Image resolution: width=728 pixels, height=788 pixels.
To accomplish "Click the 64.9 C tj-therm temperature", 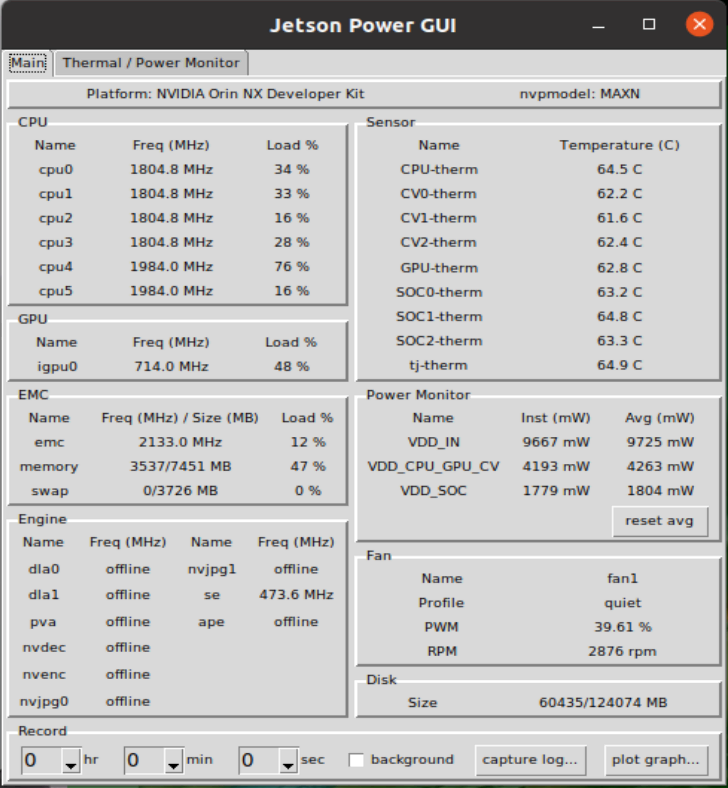I will tap(619, 365).
